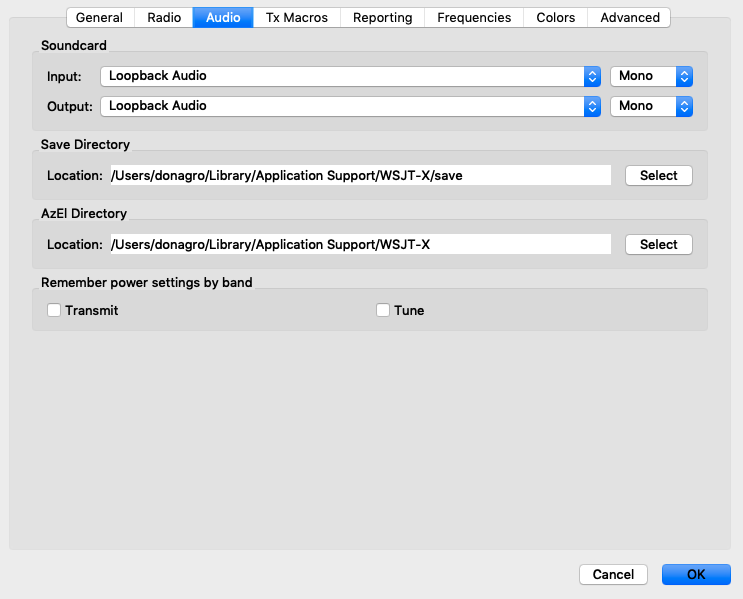
Task: Open the Radio settings tab
Action: pyautogui.click(x=164, y=17)
